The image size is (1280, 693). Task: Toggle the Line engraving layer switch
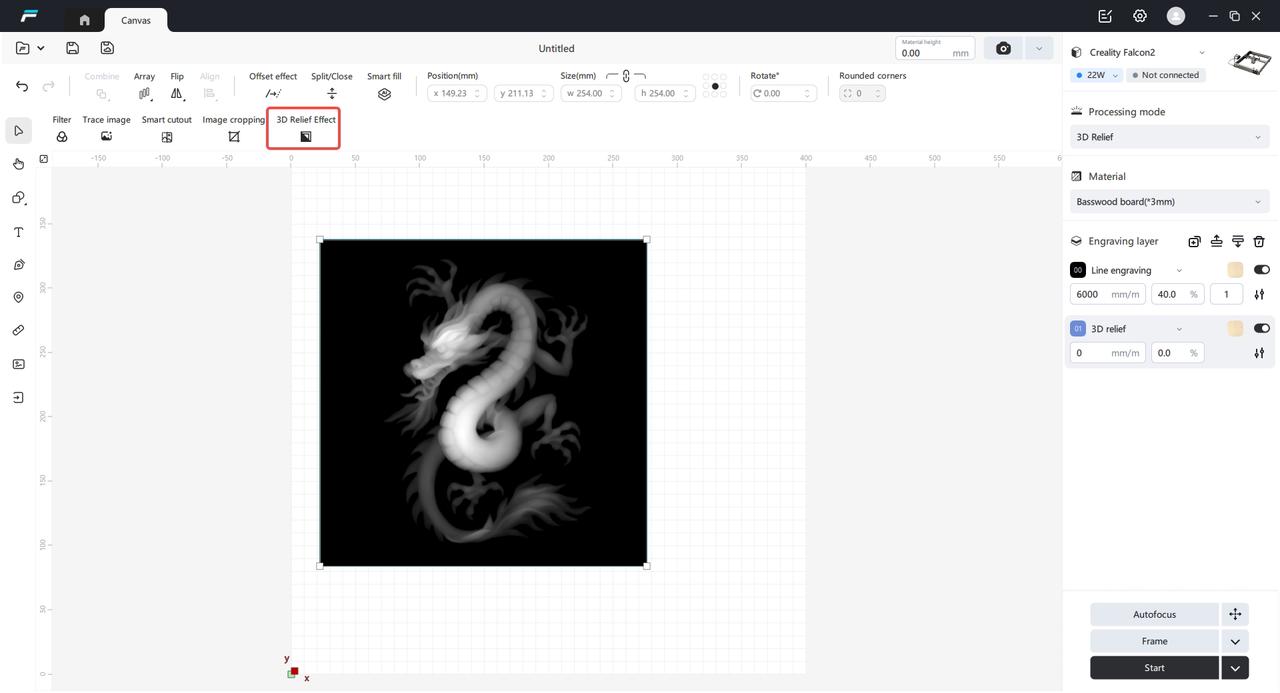[x=1261, y=270]
